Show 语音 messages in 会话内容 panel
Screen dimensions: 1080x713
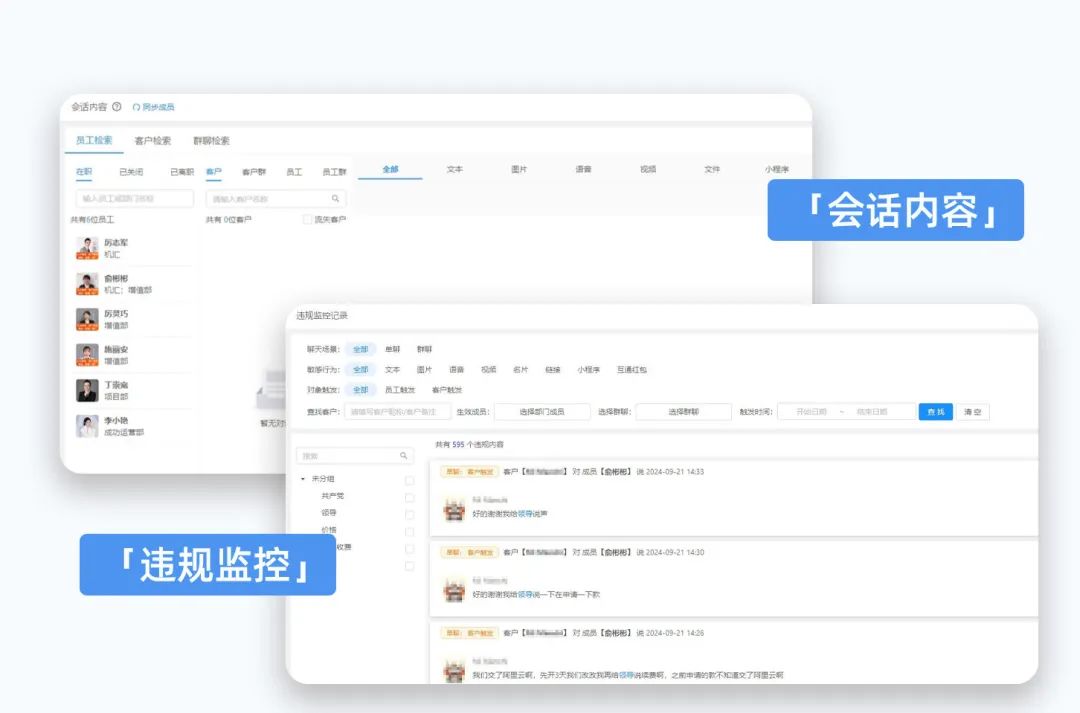583,169
